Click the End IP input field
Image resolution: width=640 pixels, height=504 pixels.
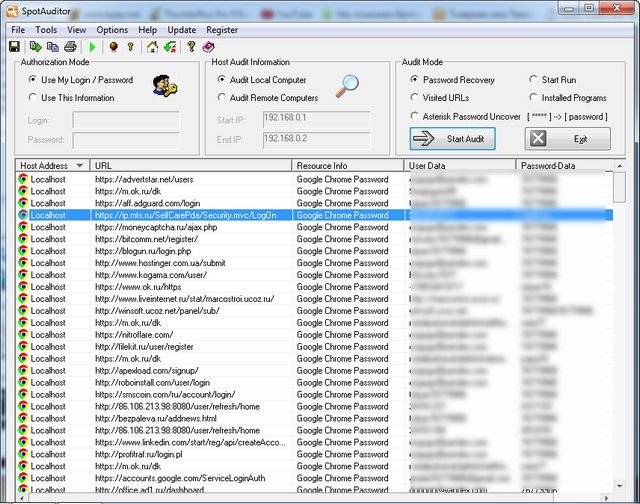point(317,140)
